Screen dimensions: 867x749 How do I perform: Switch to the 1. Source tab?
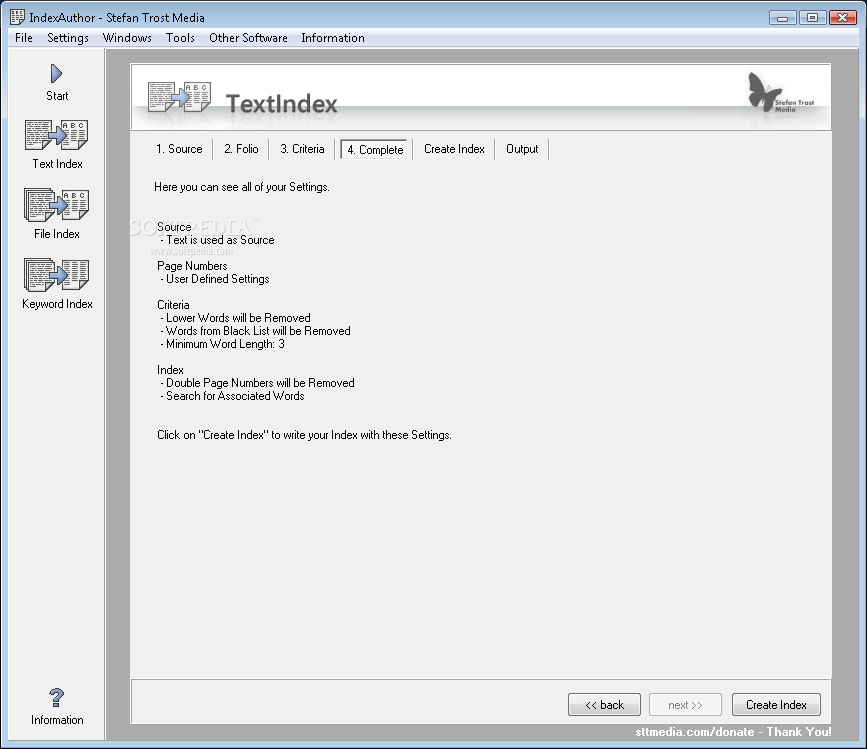point(179,149)
